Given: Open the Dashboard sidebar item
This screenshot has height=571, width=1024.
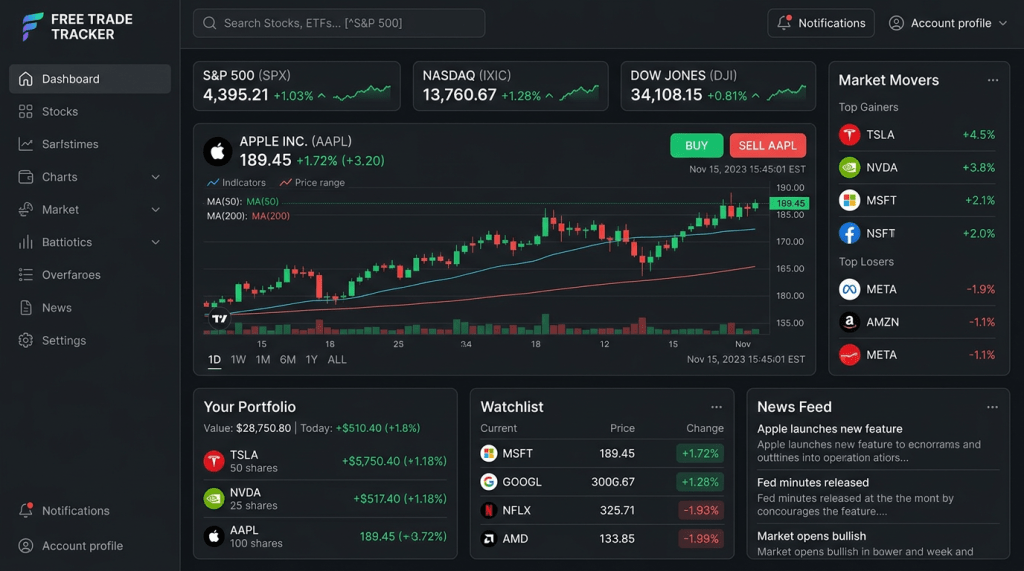Looking at the screenshot, I should click(90, 79).
